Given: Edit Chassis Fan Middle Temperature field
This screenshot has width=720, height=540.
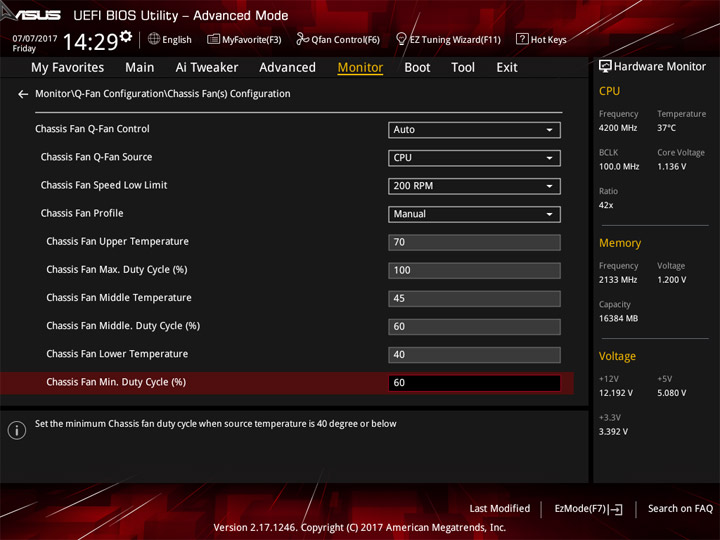Looking at the screenshot, I should pos(474,298).
